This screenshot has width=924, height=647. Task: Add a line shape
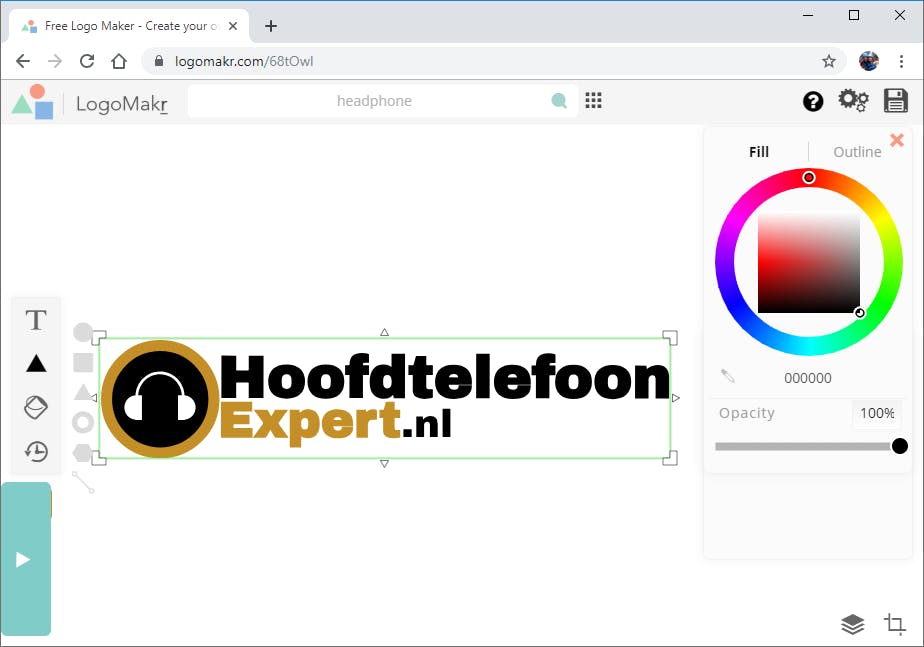(83, 482)
